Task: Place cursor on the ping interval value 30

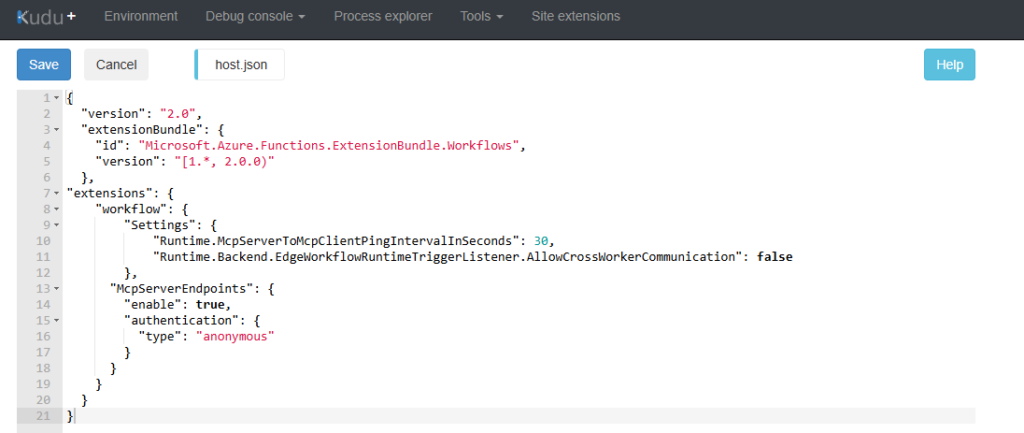Action: pyautogui.click(x=540, y=241)
